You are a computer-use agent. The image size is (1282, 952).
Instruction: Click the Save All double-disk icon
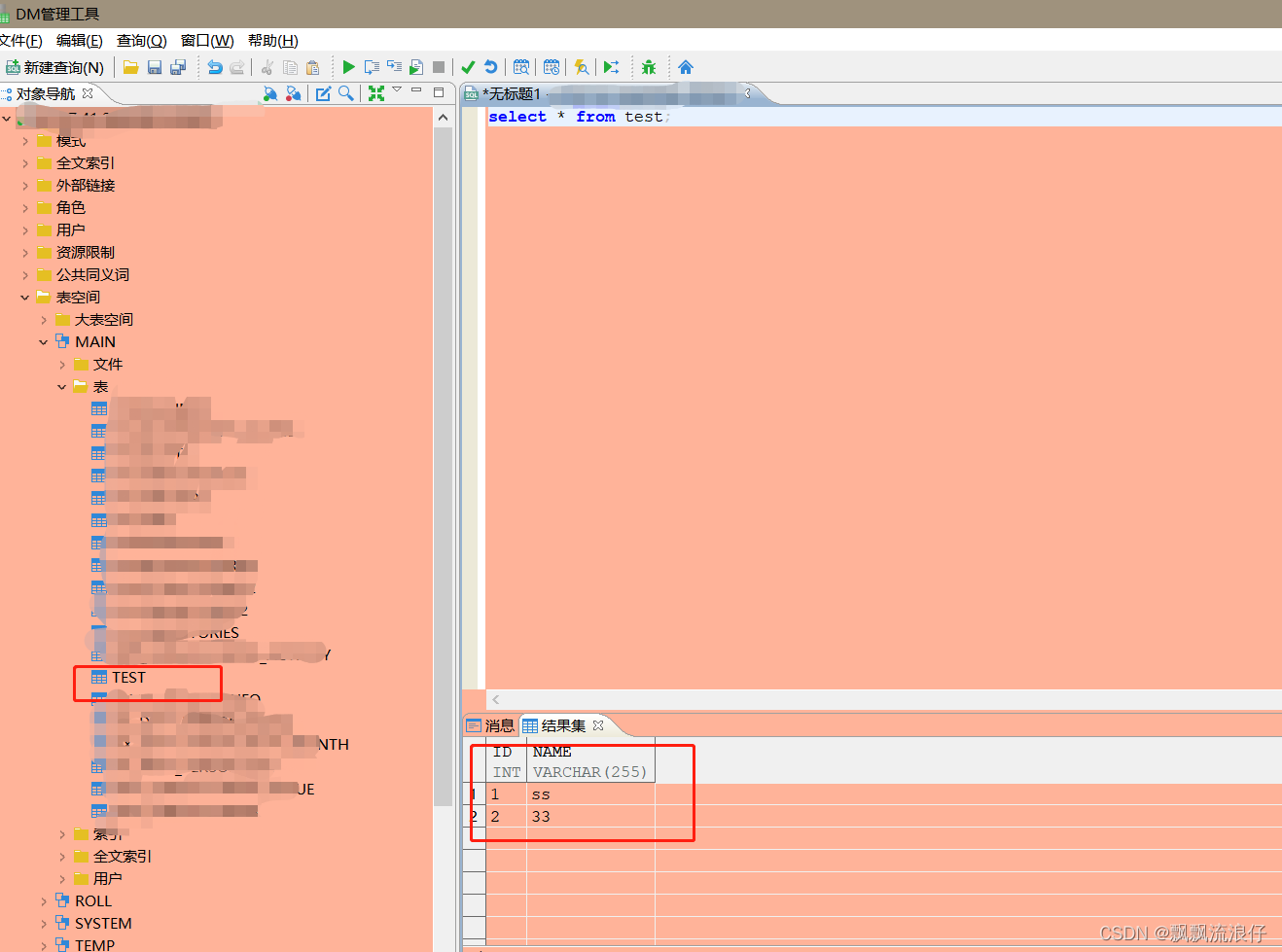click(x=178, y=67)
